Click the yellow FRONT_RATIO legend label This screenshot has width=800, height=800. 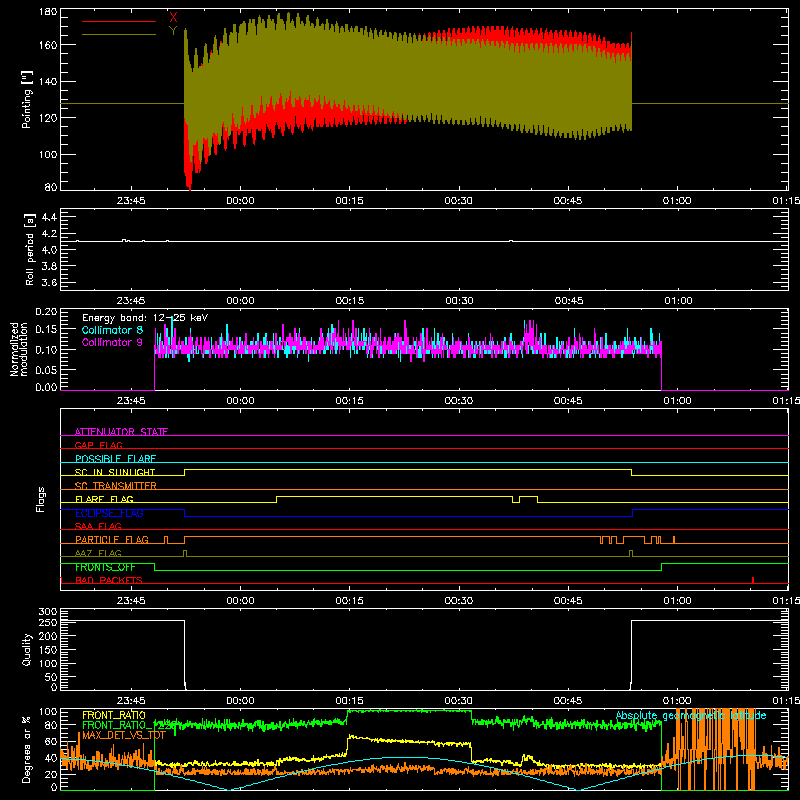point(114,715)
